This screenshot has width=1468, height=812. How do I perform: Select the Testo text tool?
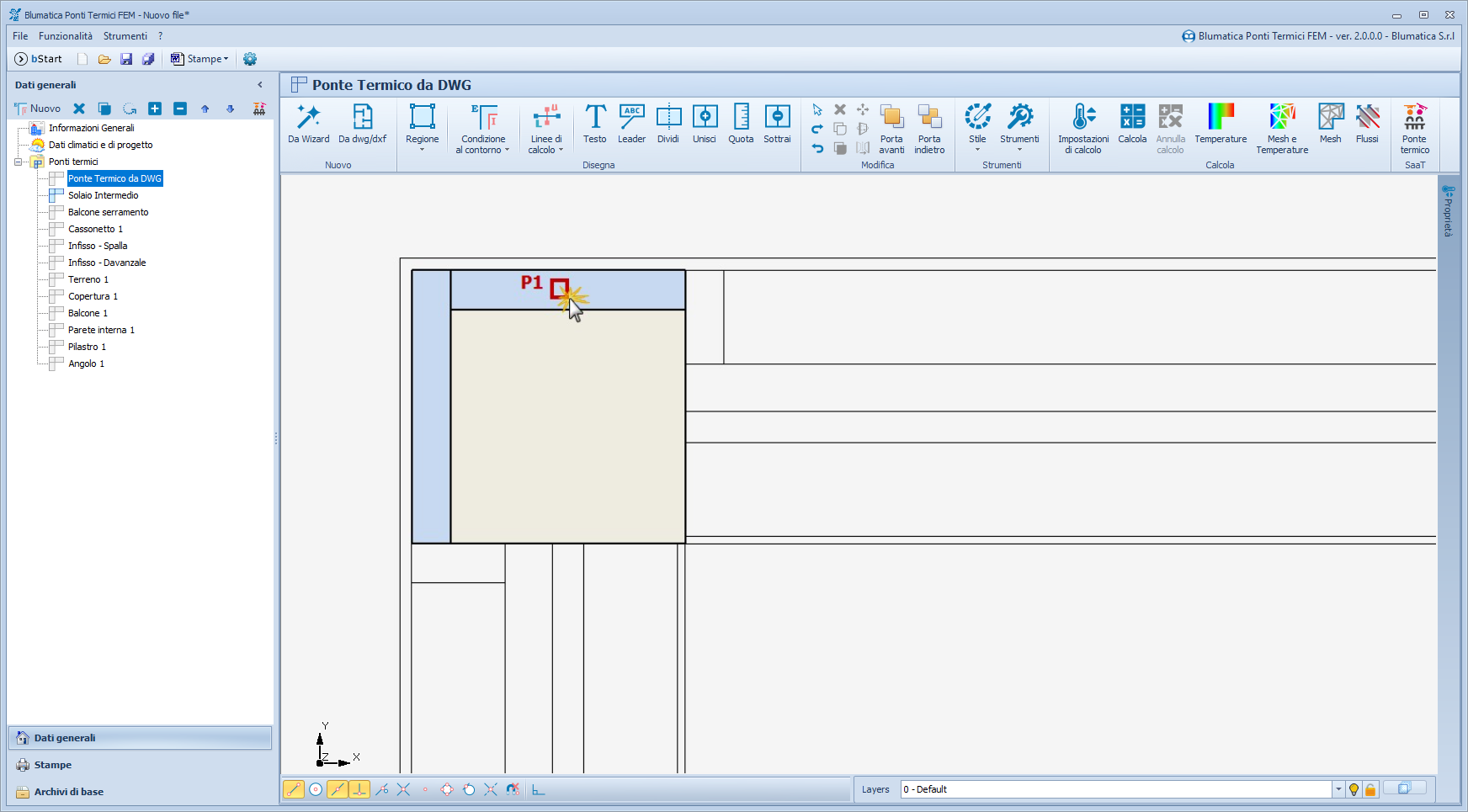[x=594, y=124]
